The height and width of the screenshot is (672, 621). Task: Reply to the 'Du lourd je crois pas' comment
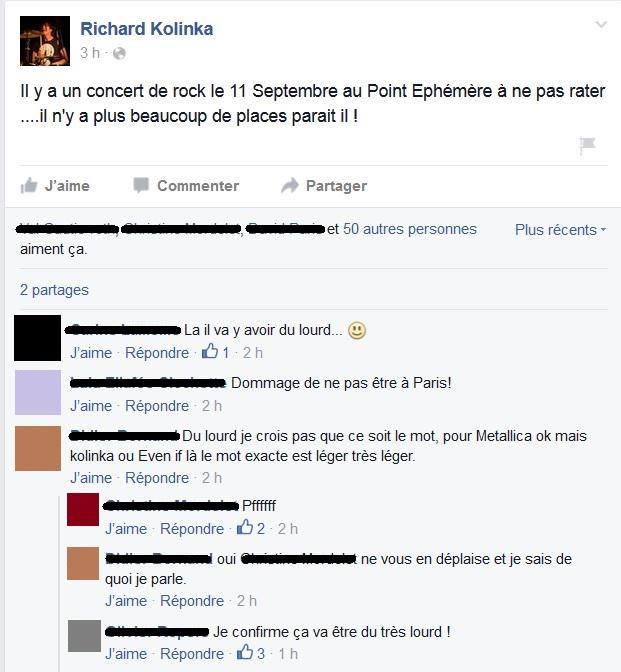tap(157, 477)
